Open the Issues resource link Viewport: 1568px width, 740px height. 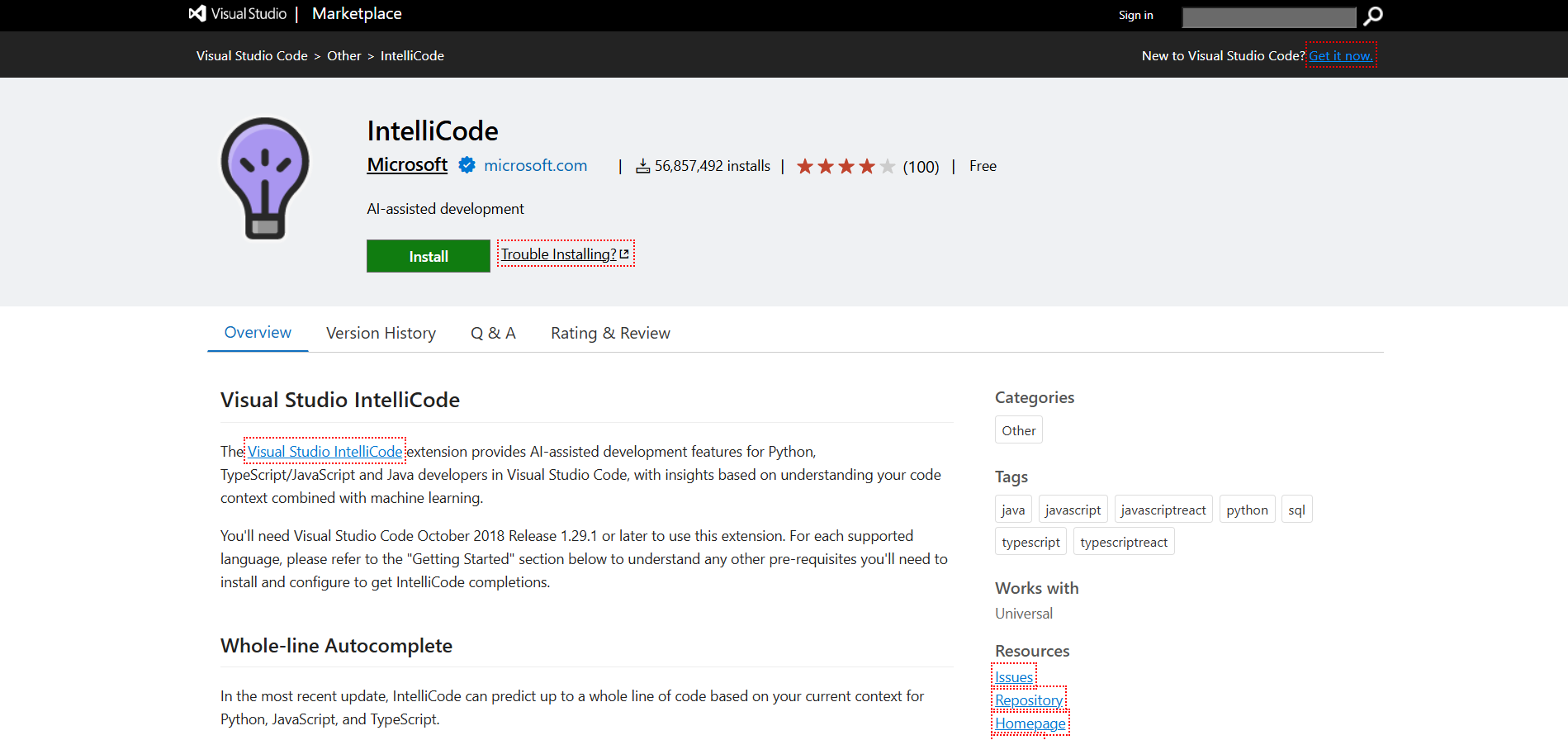point(1014,676)
